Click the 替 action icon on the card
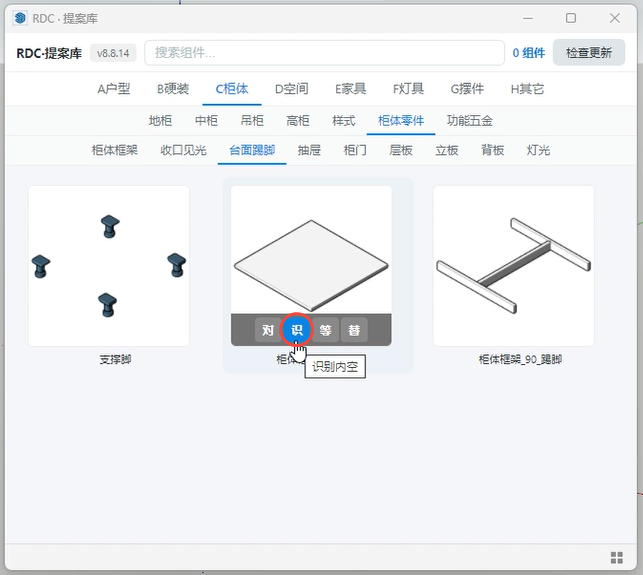643x575 pixels. click(354, 330)
